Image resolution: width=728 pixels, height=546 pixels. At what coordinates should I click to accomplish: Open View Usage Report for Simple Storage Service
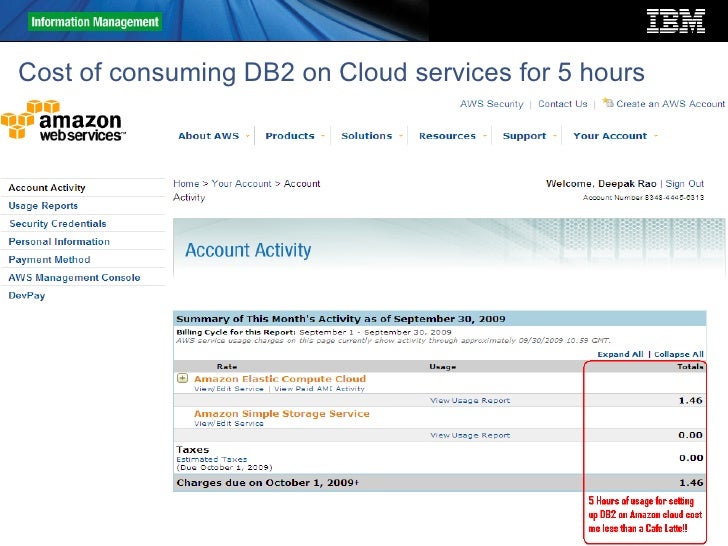click(470, 435)
